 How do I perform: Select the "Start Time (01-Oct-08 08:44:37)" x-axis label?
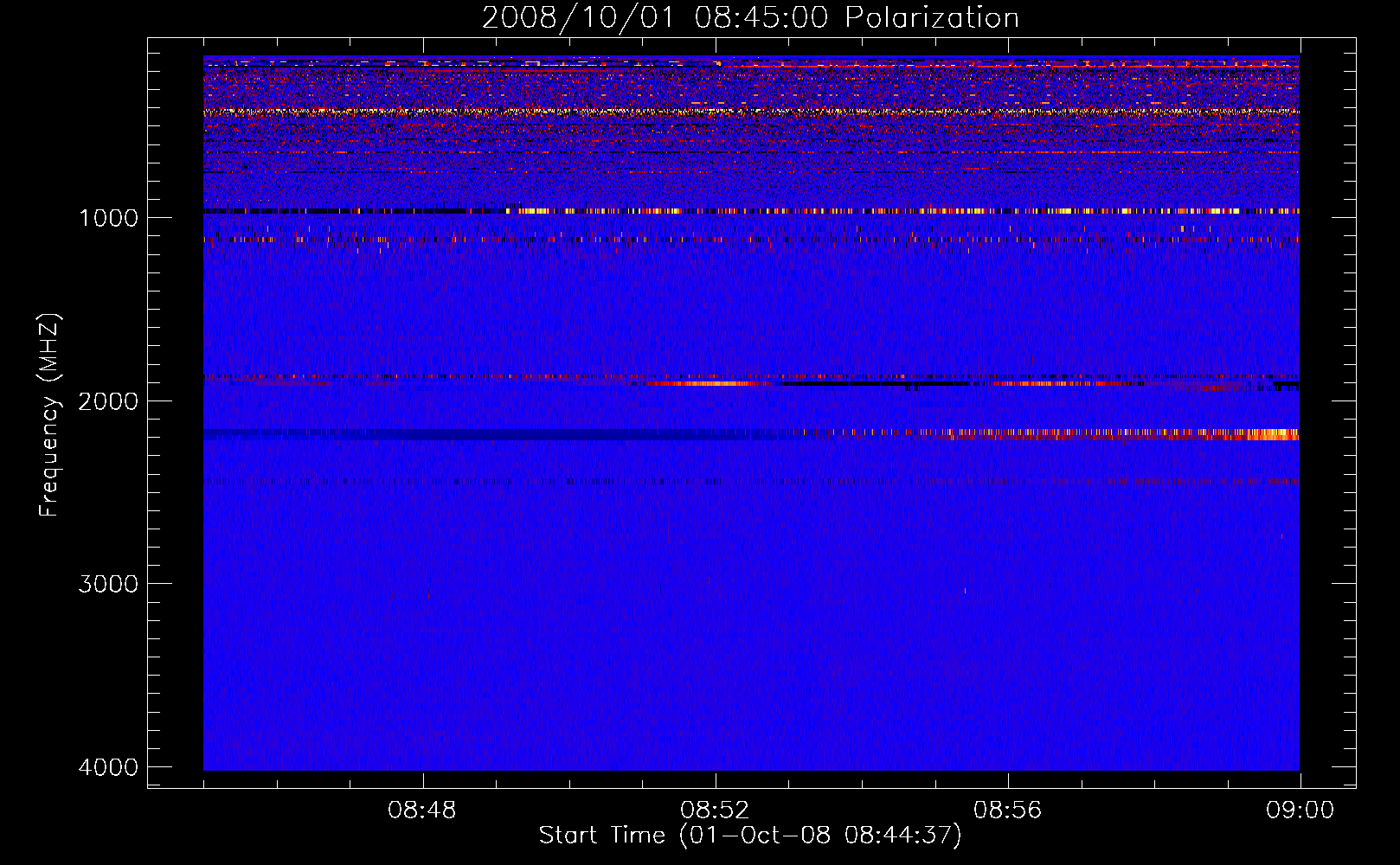click(750, 836)
